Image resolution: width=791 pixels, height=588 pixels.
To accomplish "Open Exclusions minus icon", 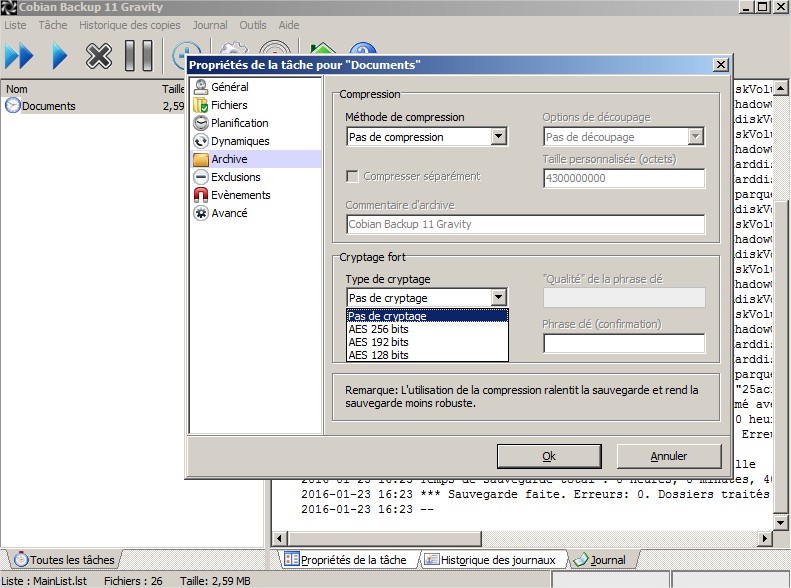I will point(201,177).
